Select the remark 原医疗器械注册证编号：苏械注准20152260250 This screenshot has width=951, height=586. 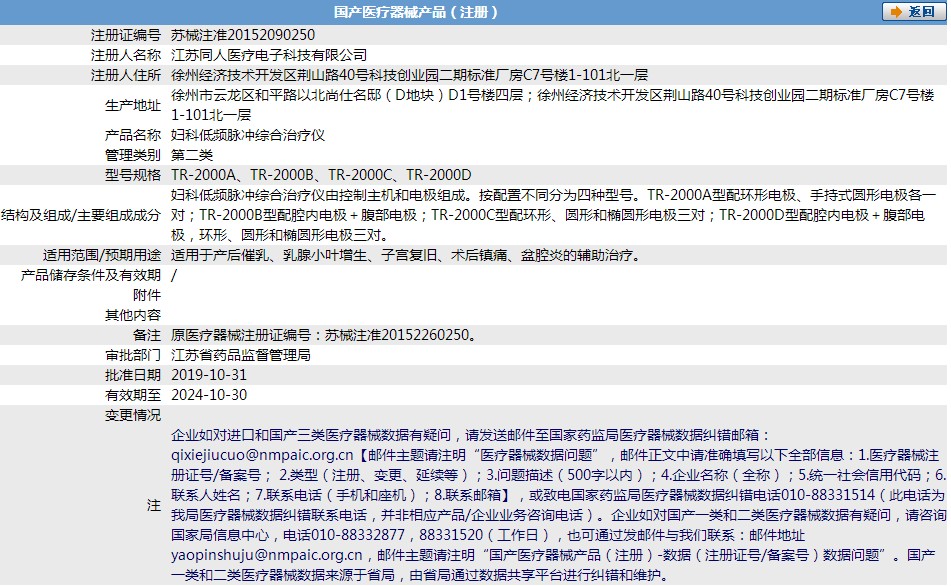323,335
